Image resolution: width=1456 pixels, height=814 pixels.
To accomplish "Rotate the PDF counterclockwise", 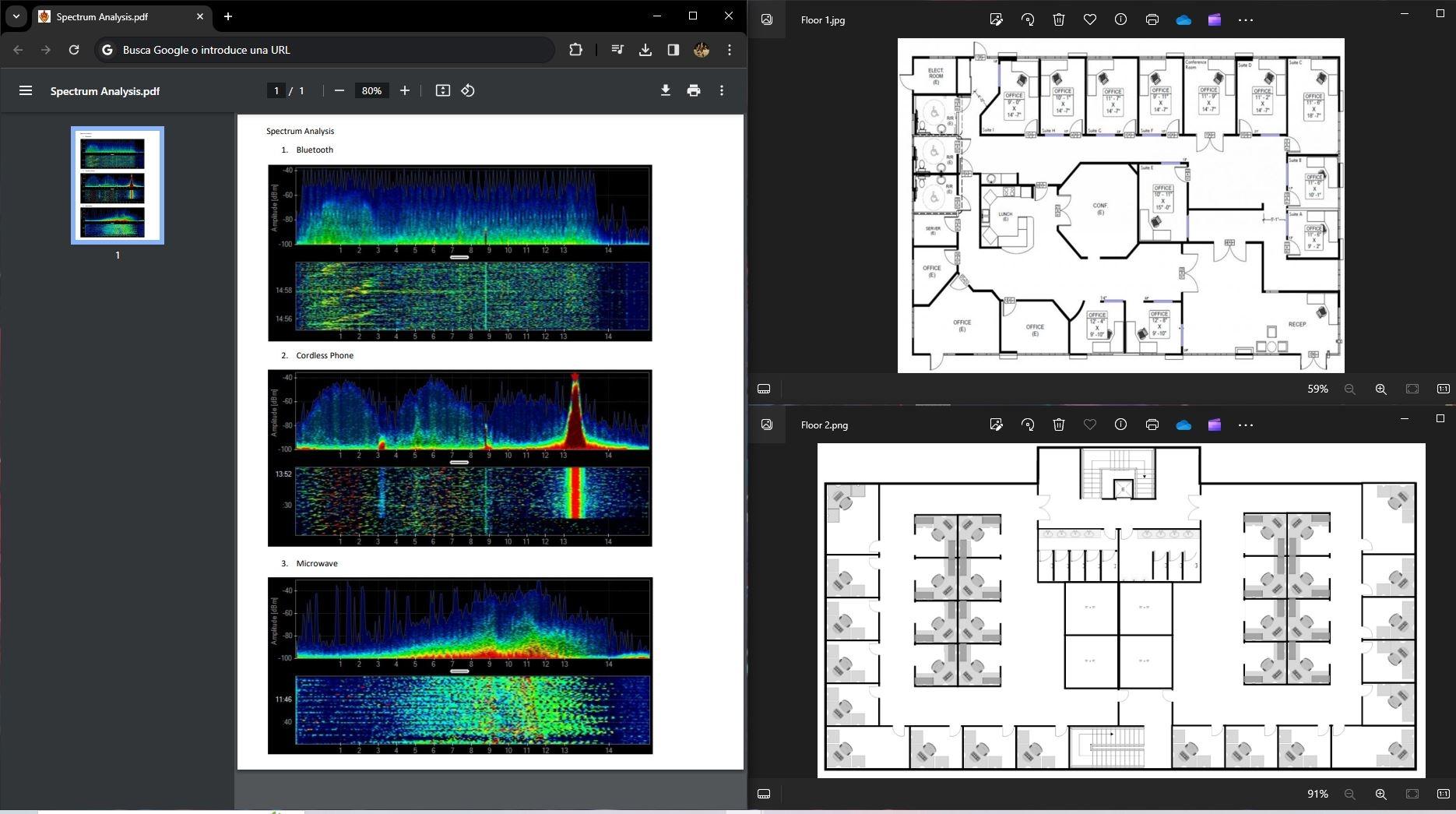I will tap(468, 91).
